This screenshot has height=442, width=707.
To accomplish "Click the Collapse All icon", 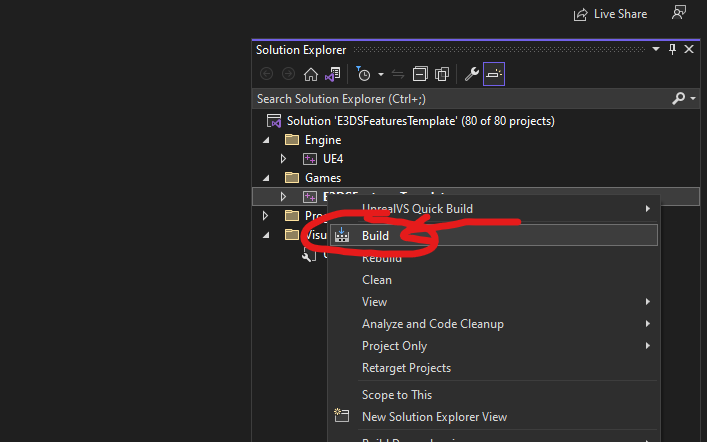I will pos(420,74).
